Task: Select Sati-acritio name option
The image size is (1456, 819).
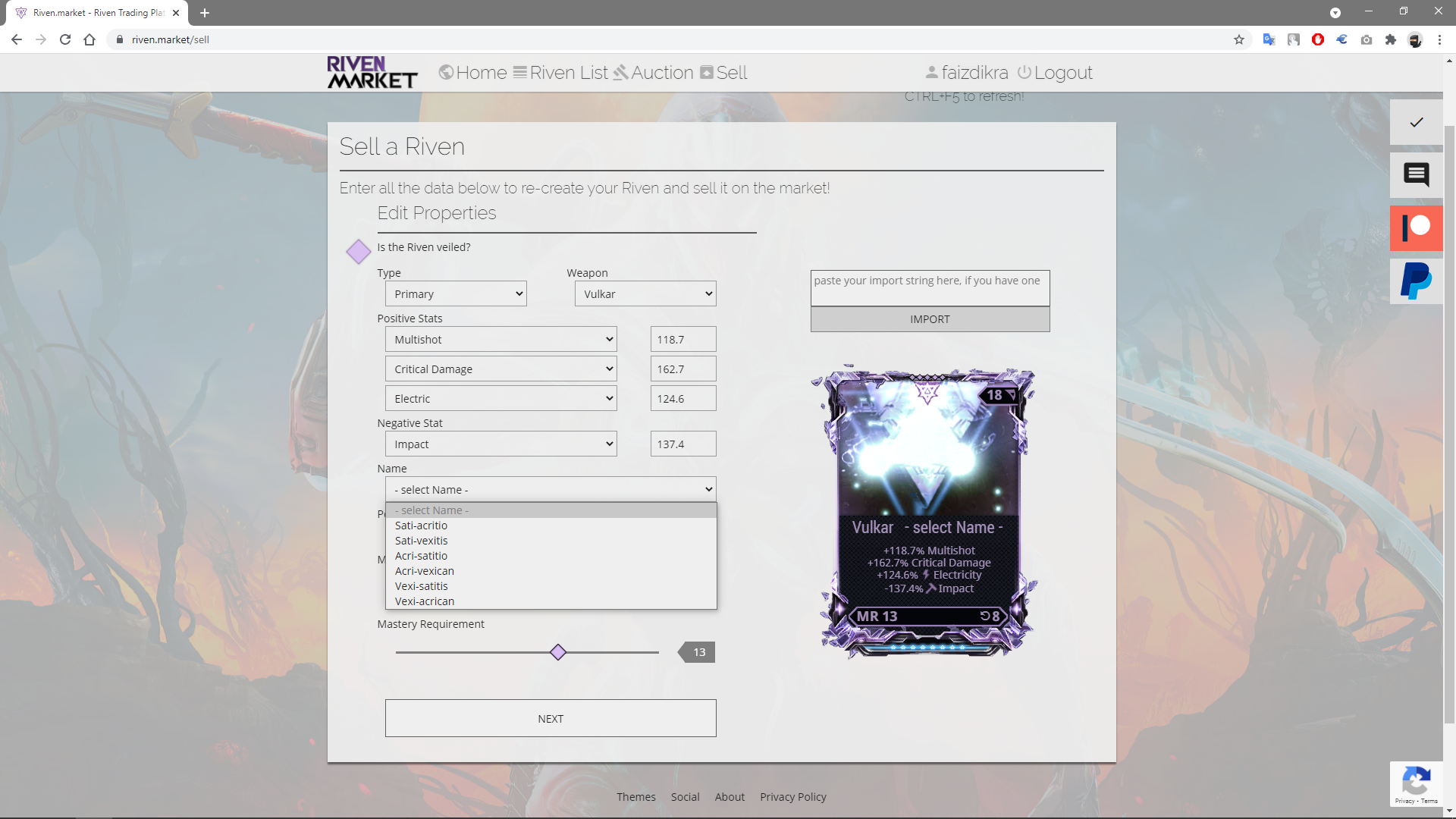Action: (x=421, y=526)
